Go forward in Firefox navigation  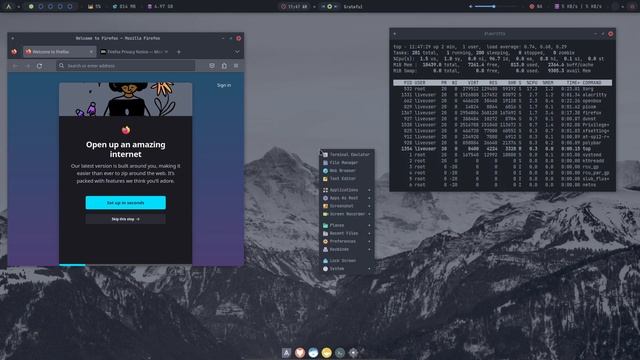(x=28, y=66)
